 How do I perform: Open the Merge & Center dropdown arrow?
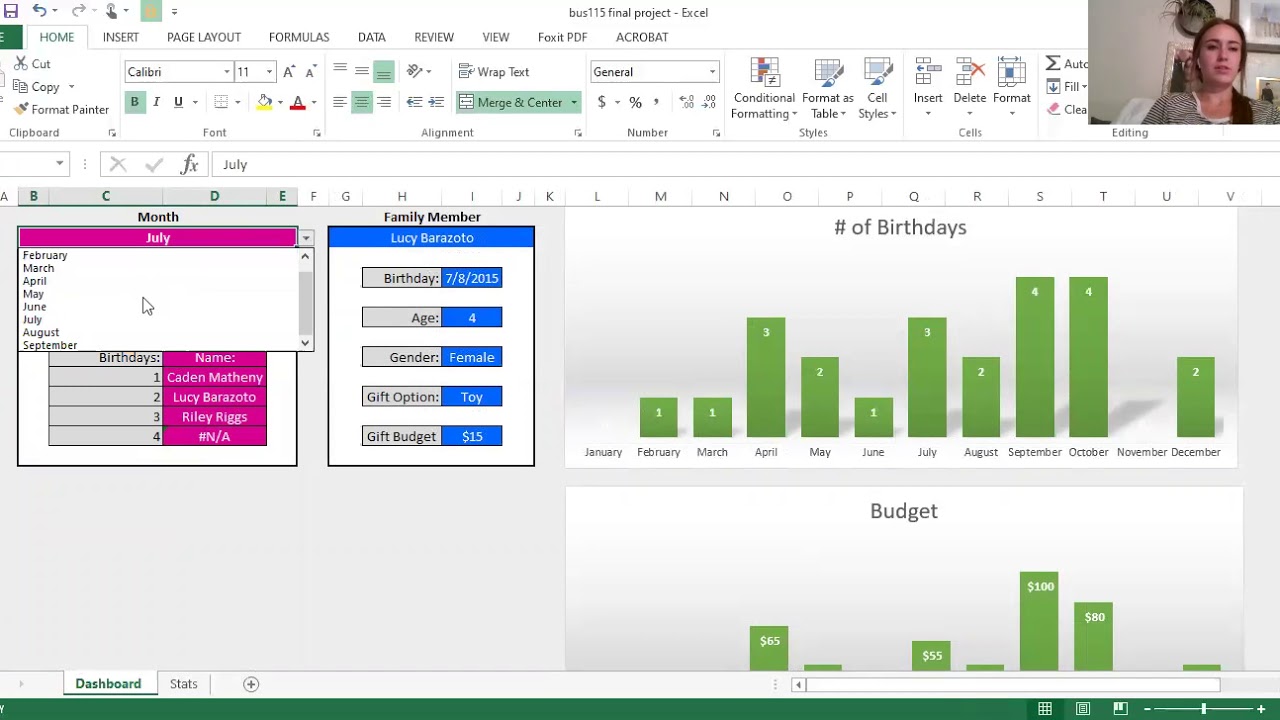point(574,102)
